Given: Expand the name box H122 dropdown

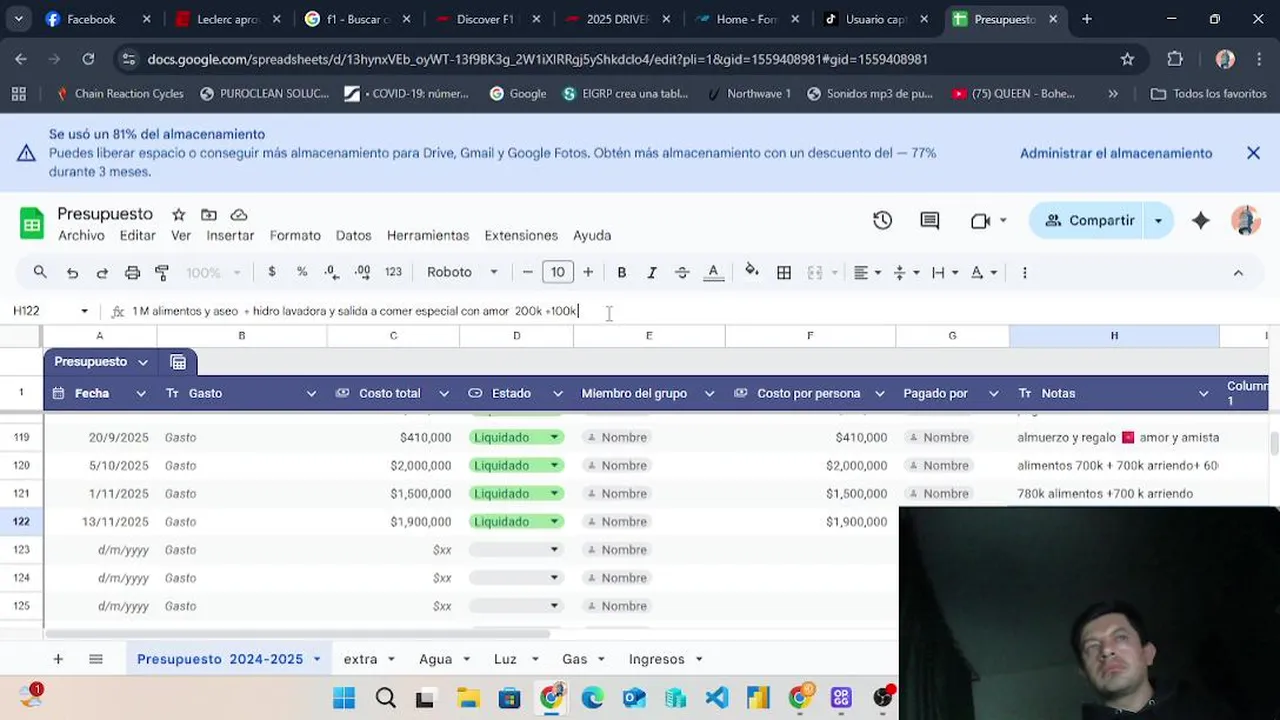Looking at the screenshot, I should coord(84,311).
